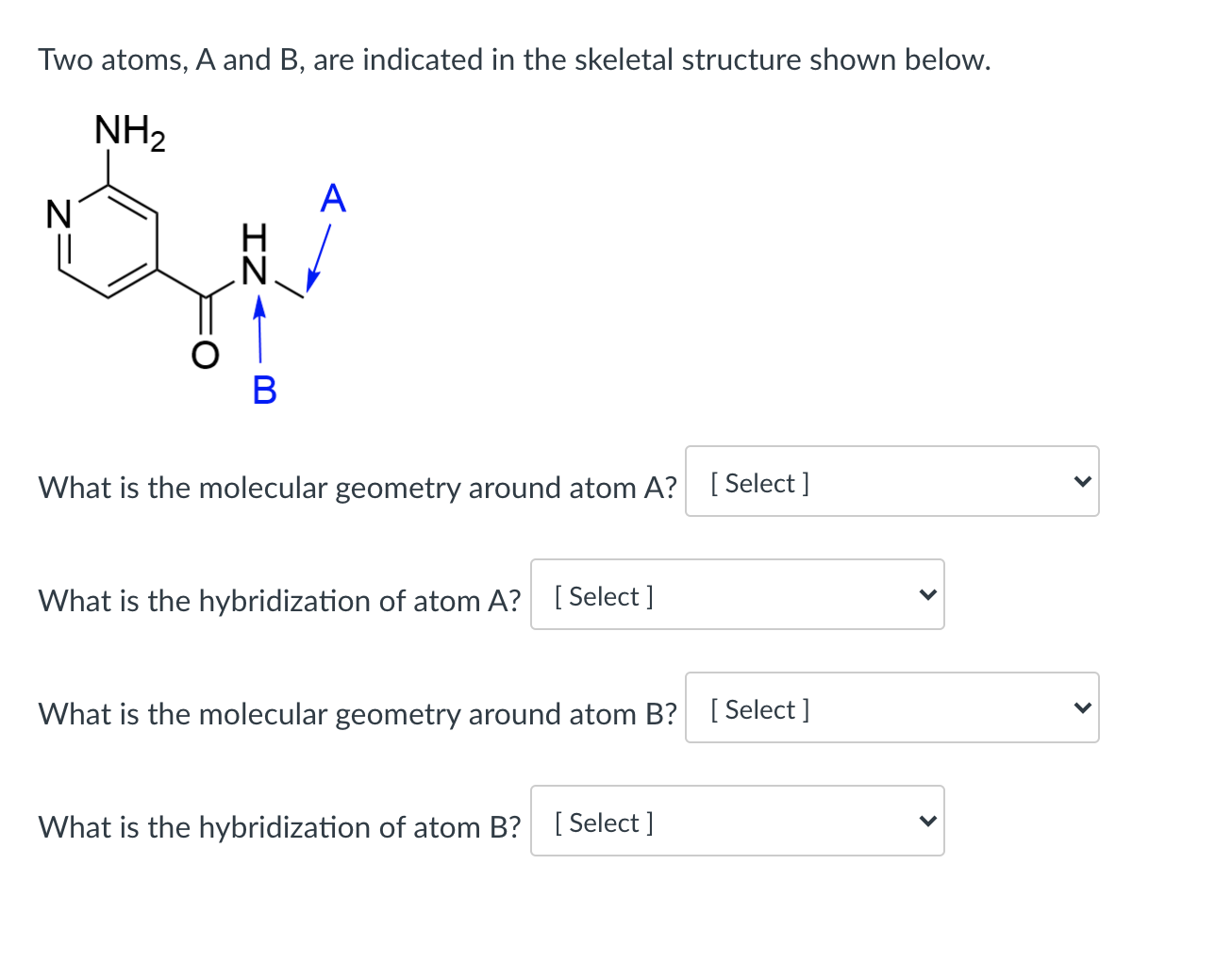The height and width of the screenshot is (964, 1232).
Task: Open the molecular geometry dropdown for atom A
Action: pos(892,482)
